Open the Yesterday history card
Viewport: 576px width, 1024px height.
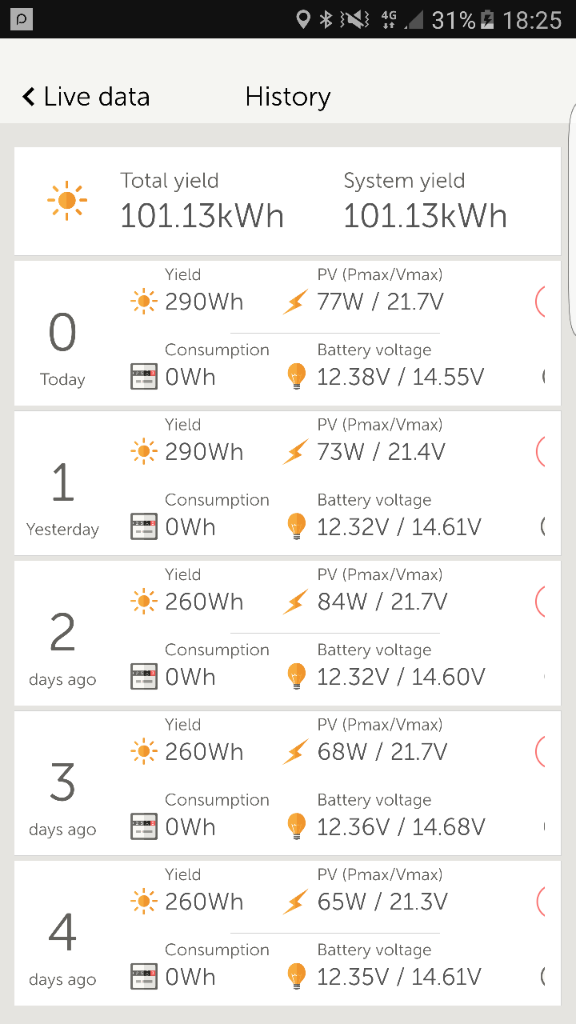[287, 483]
